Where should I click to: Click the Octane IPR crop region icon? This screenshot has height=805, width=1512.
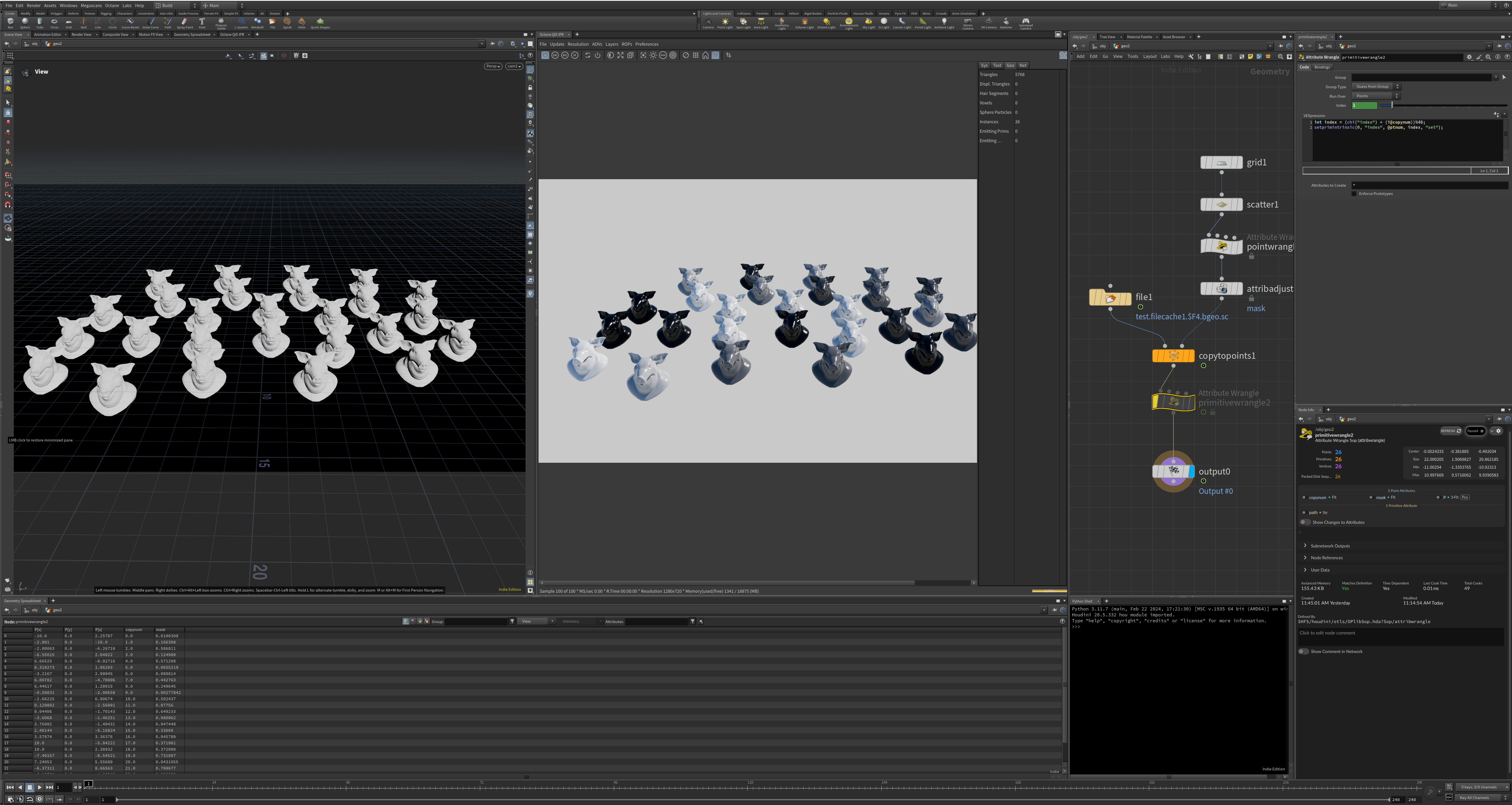pos(728,55)
